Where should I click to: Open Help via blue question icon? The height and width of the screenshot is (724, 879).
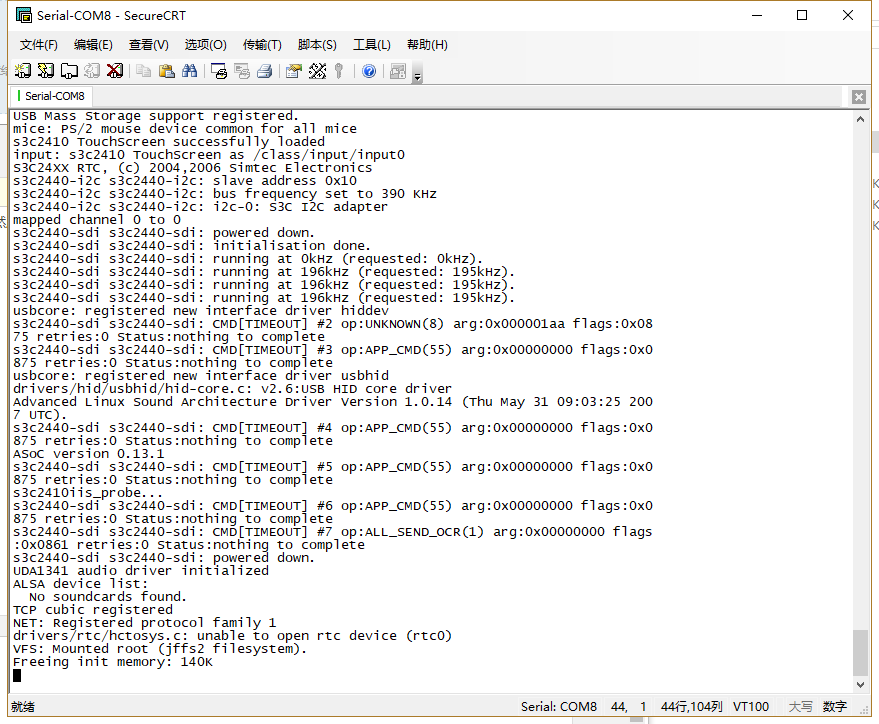(369, 71)
